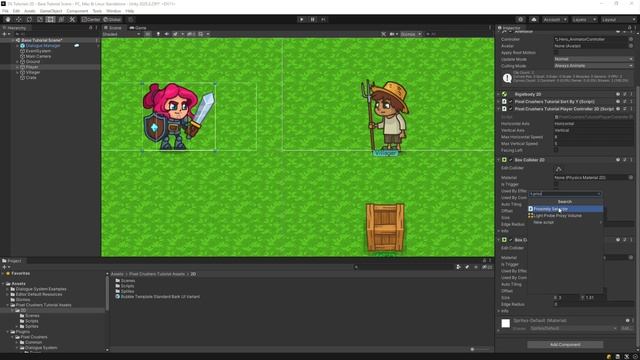Pick Animator Controller object selector circle

tap(631, 39)
